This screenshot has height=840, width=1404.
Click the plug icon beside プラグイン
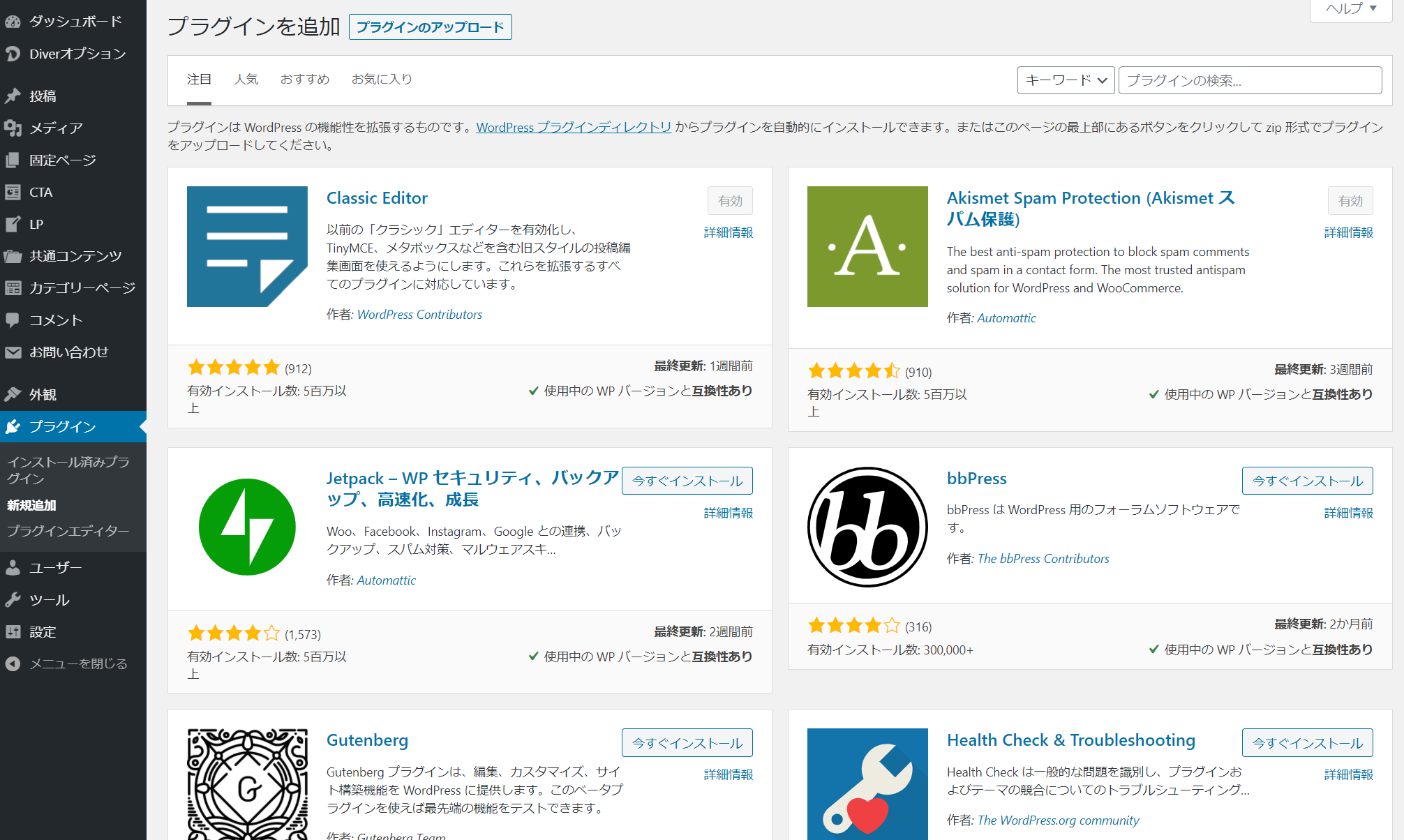tap(13, 427)
